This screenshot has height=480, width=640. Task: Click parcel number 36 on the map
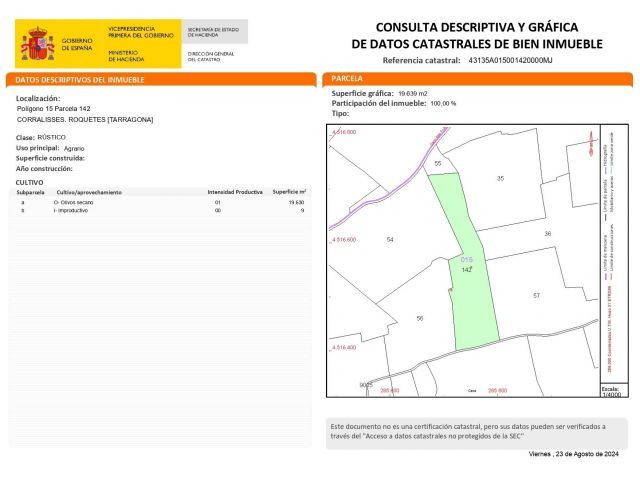pyautogui.click(x=548, y=233)
